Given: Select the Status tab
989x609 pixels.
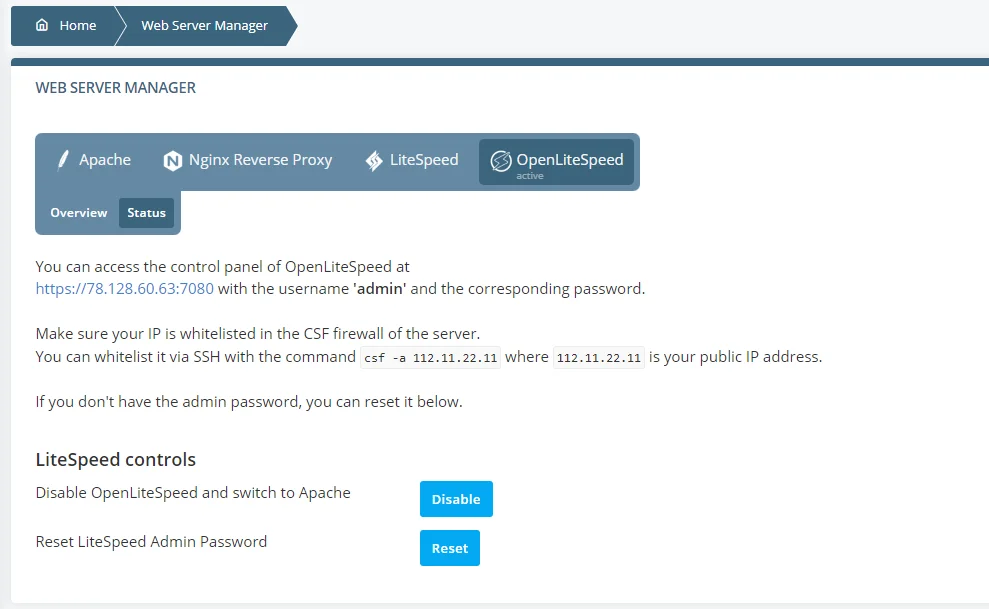Looking at the screenshot, I should pos(146,212).
